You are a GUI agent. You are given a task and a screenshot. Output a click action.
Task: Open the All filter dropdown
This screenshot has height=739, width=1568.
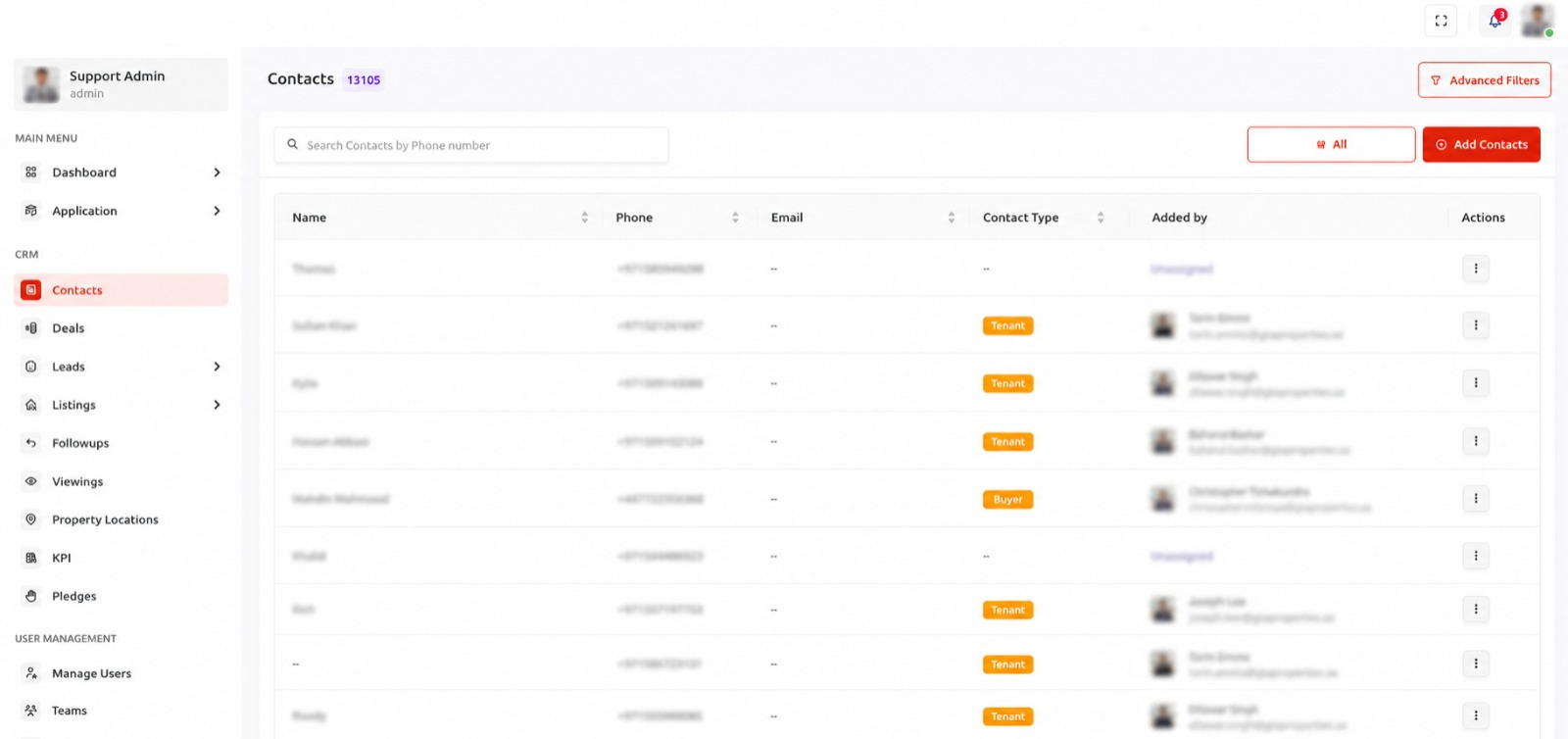click(x=1331, y=144)
